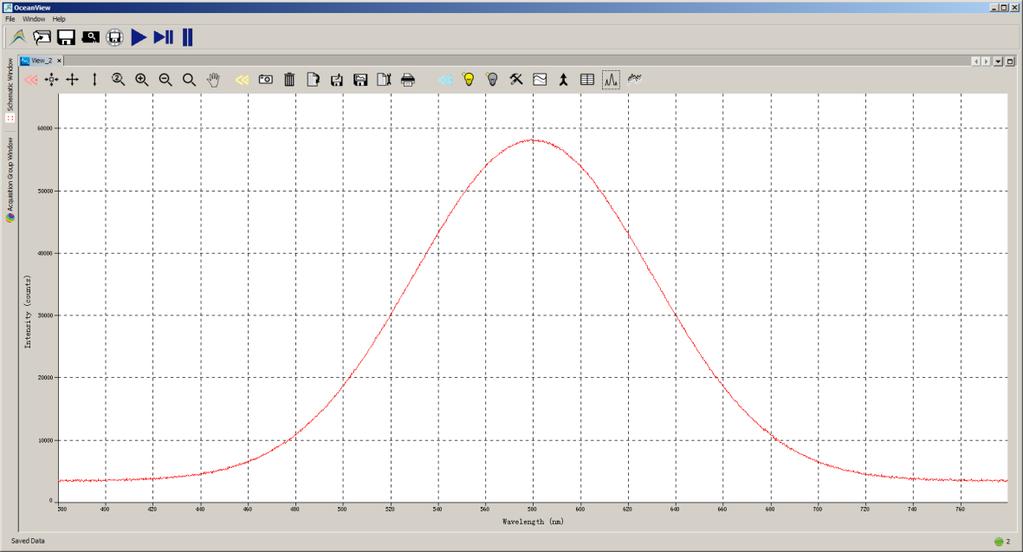Pause acquisition with the blue pause button
This screenshot has width=1023, height=552.
pos(187,37)
